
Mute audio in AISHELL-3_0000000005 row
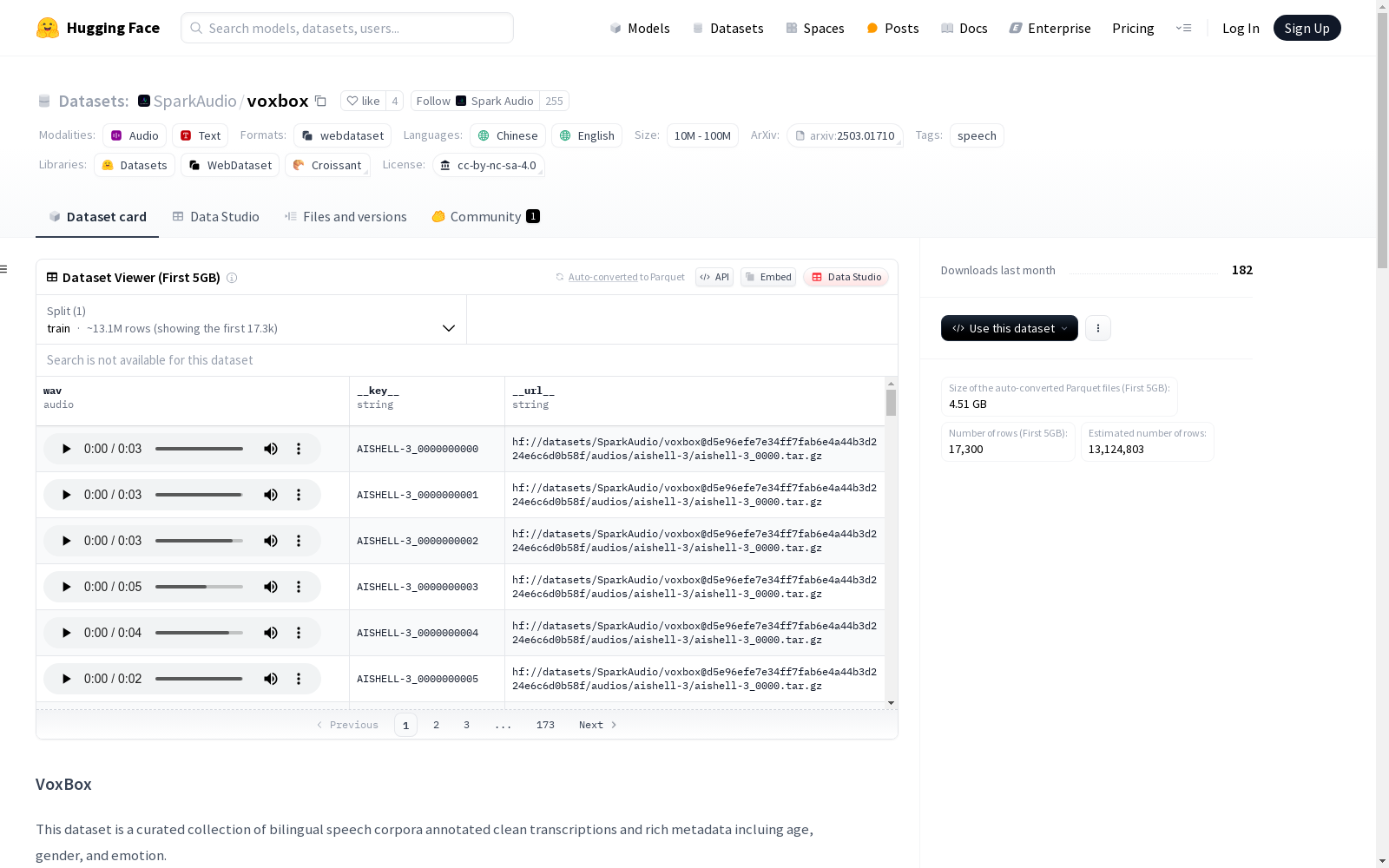pyautogui.click(x=271, y=679)
